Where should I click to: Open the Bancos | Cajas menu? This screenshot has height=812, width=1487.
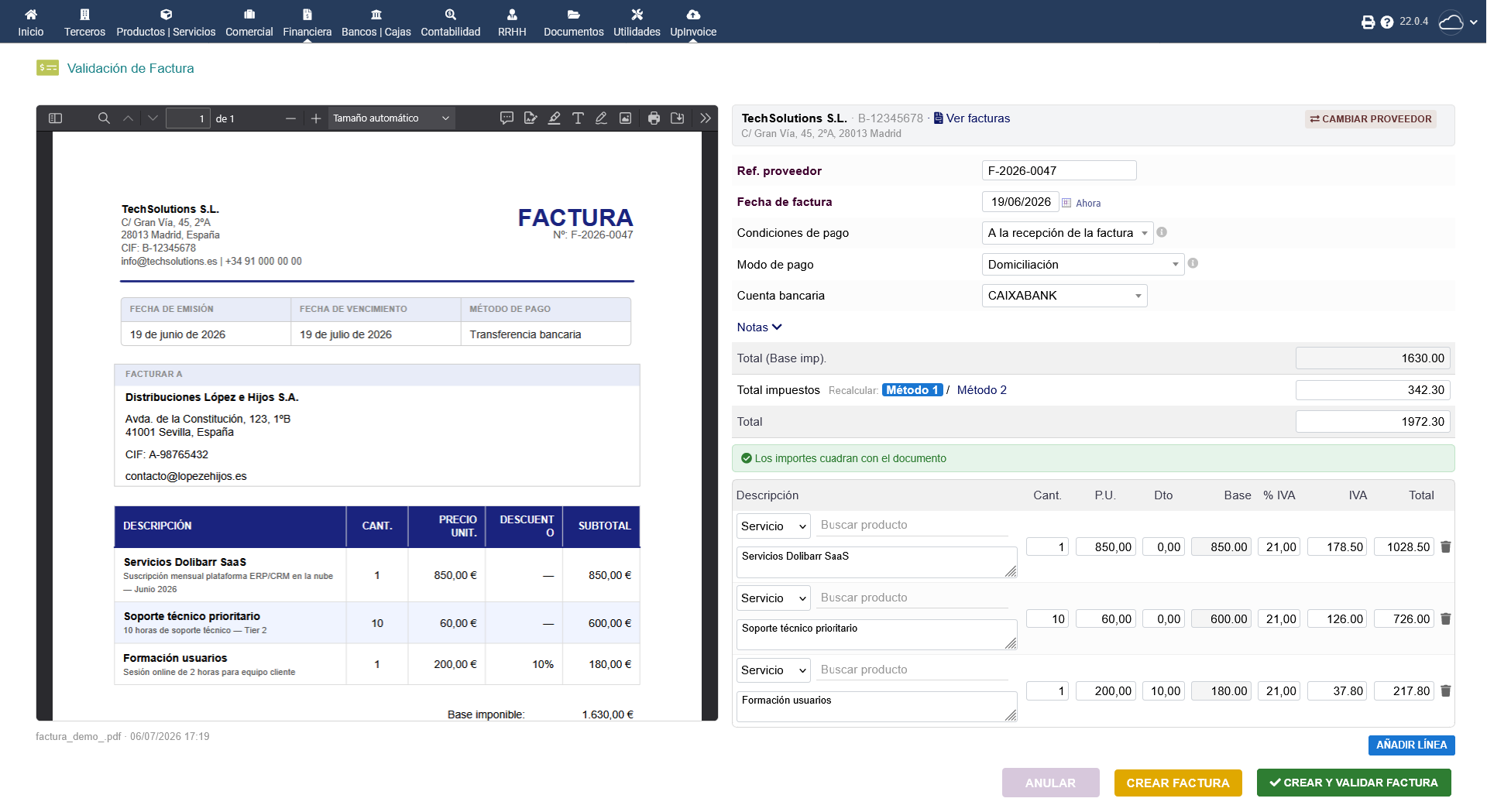coord(376,22)
